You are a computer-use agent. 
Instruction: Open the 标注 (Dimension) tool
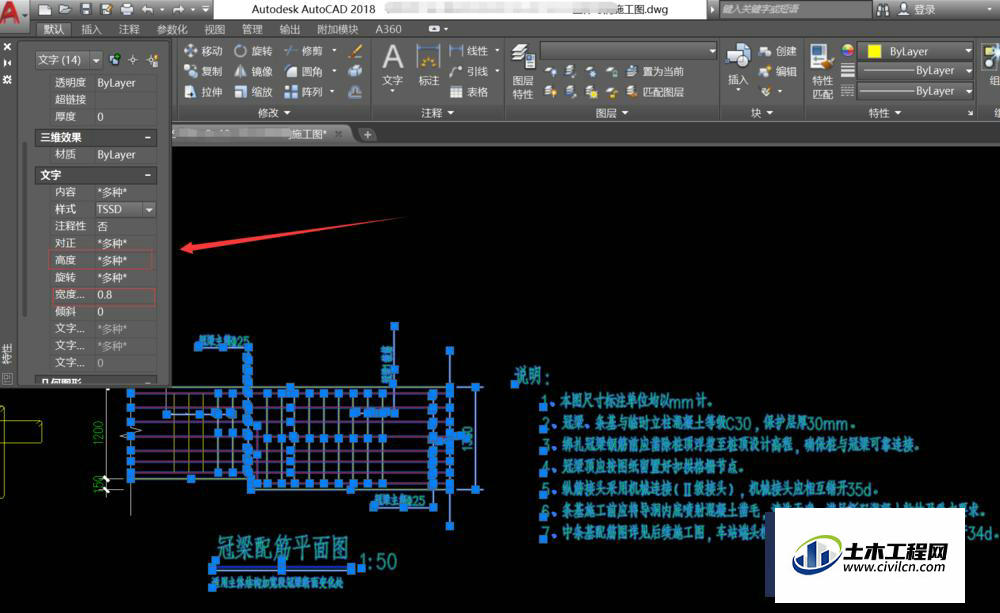(x=429, y=66)
